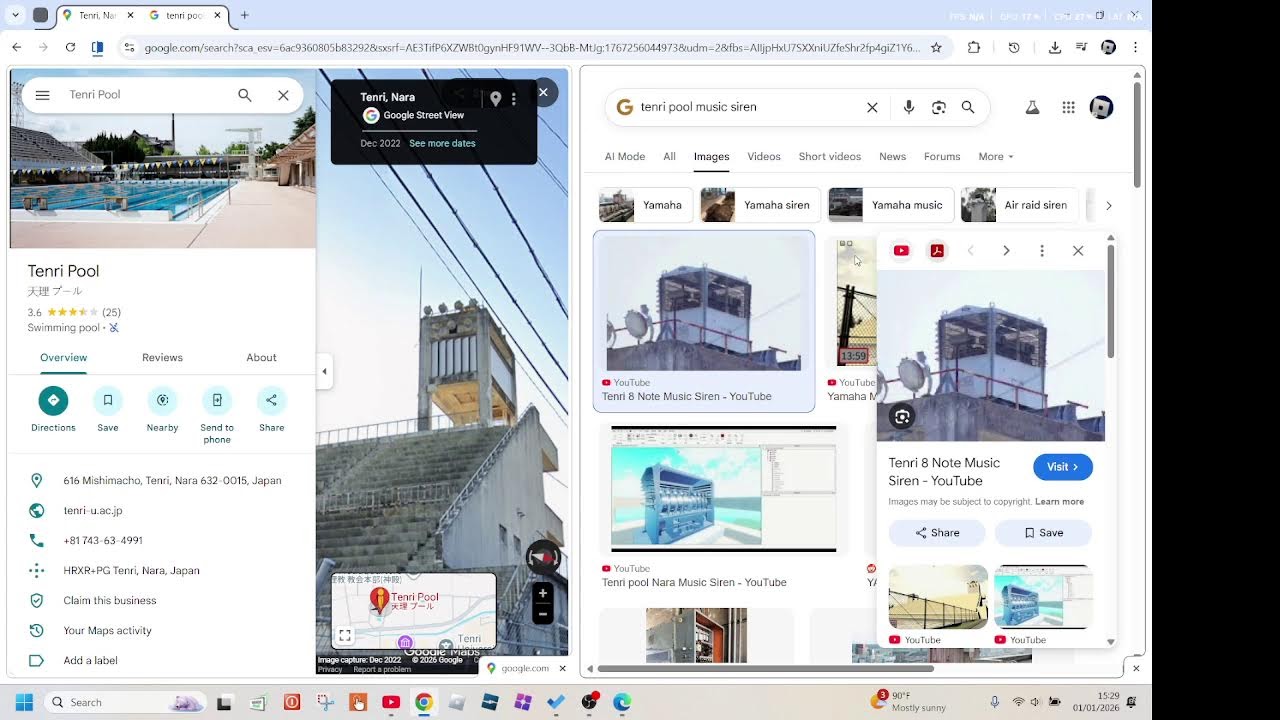Click the Visit button in preview
The height and width of the screenshot is (720, 1280).
(1062, 467)
